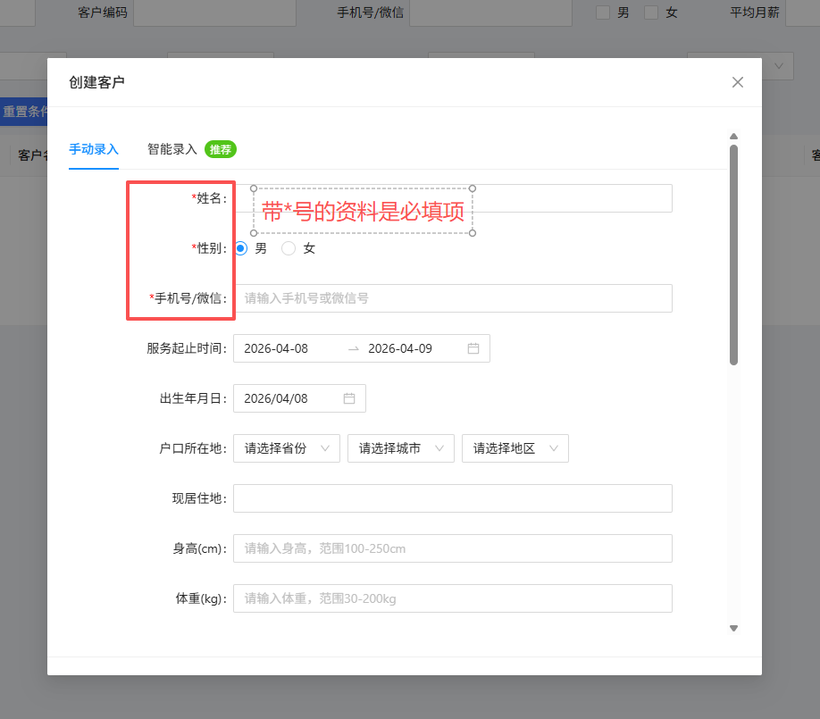Click the service start date 2026-04-08

[x=276, y=348]
